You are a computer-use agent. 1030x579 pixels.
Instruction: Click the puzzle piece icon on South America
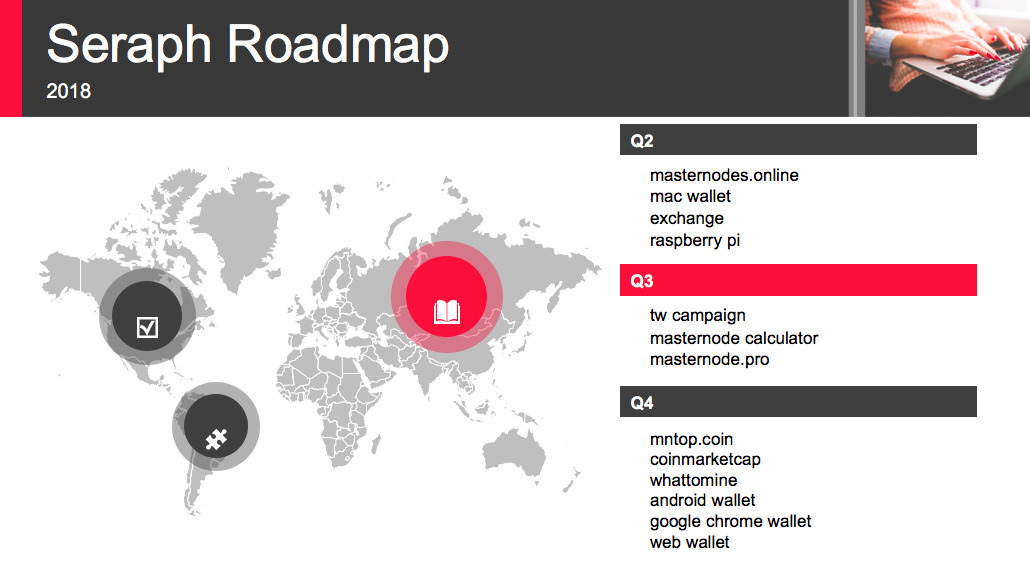click(x=216, y=439)
